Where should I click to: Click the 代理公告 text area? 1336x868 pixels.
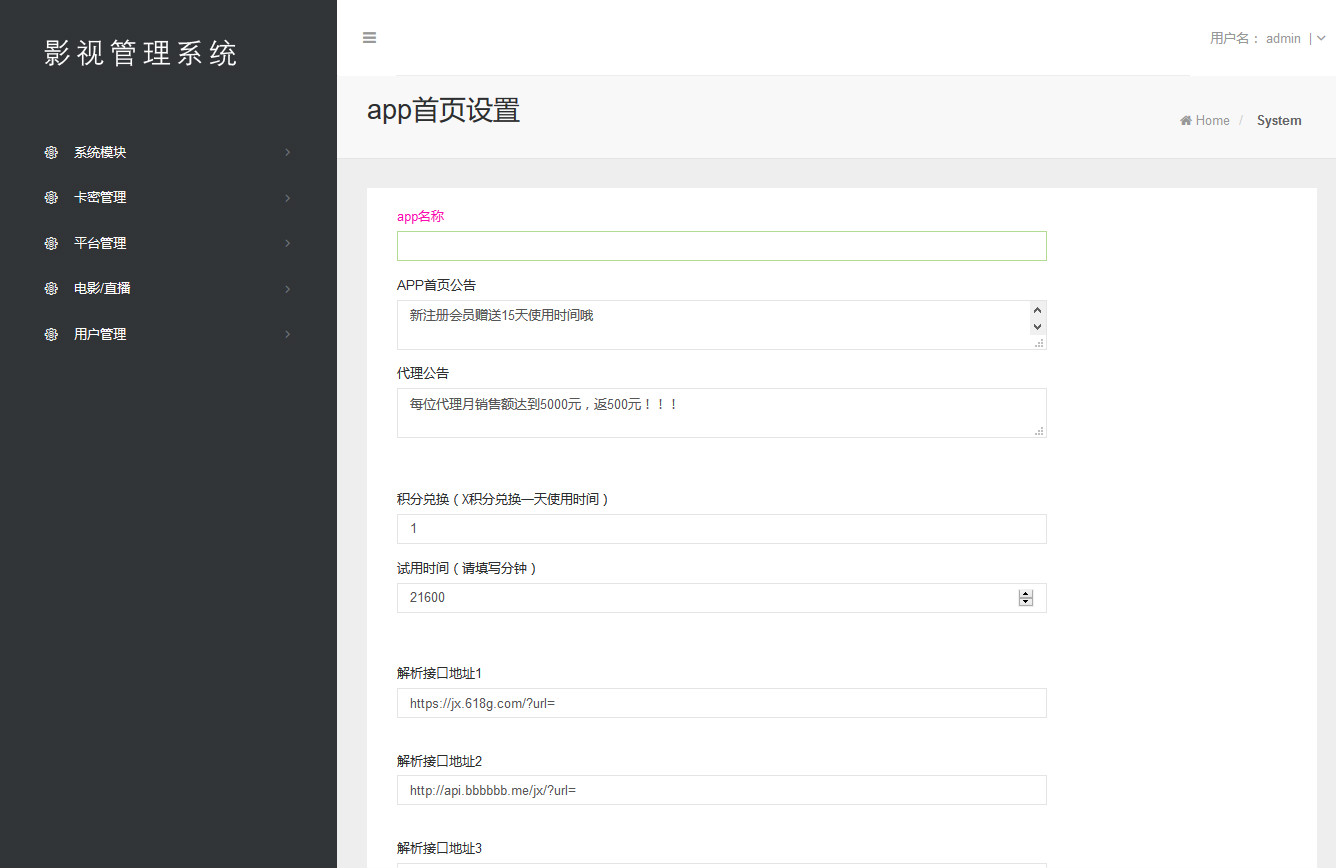coord(721,413)
